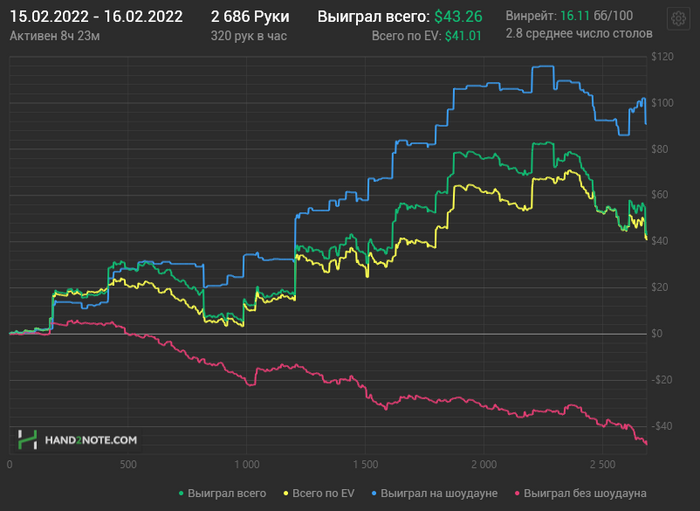Click the 'Активен 8ч 23м' text
The width and height of the screenshot is (700, 511).
(x=54, y=36)
